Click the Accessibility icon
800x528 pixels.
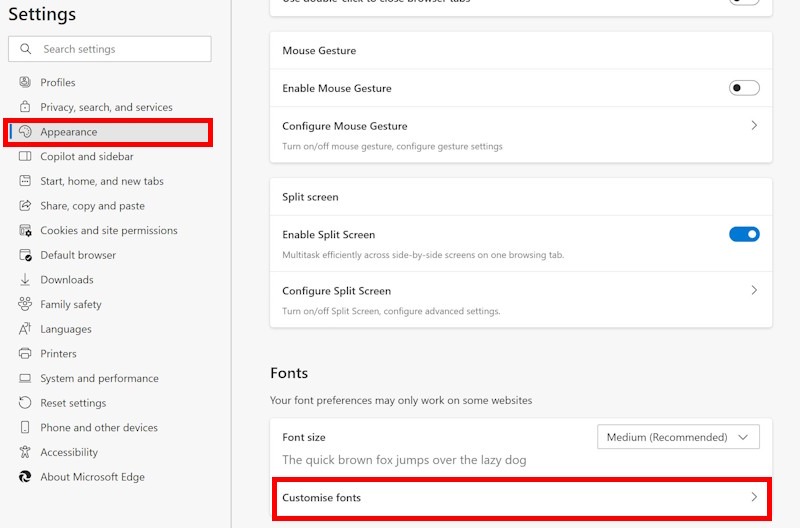(25, 452)
